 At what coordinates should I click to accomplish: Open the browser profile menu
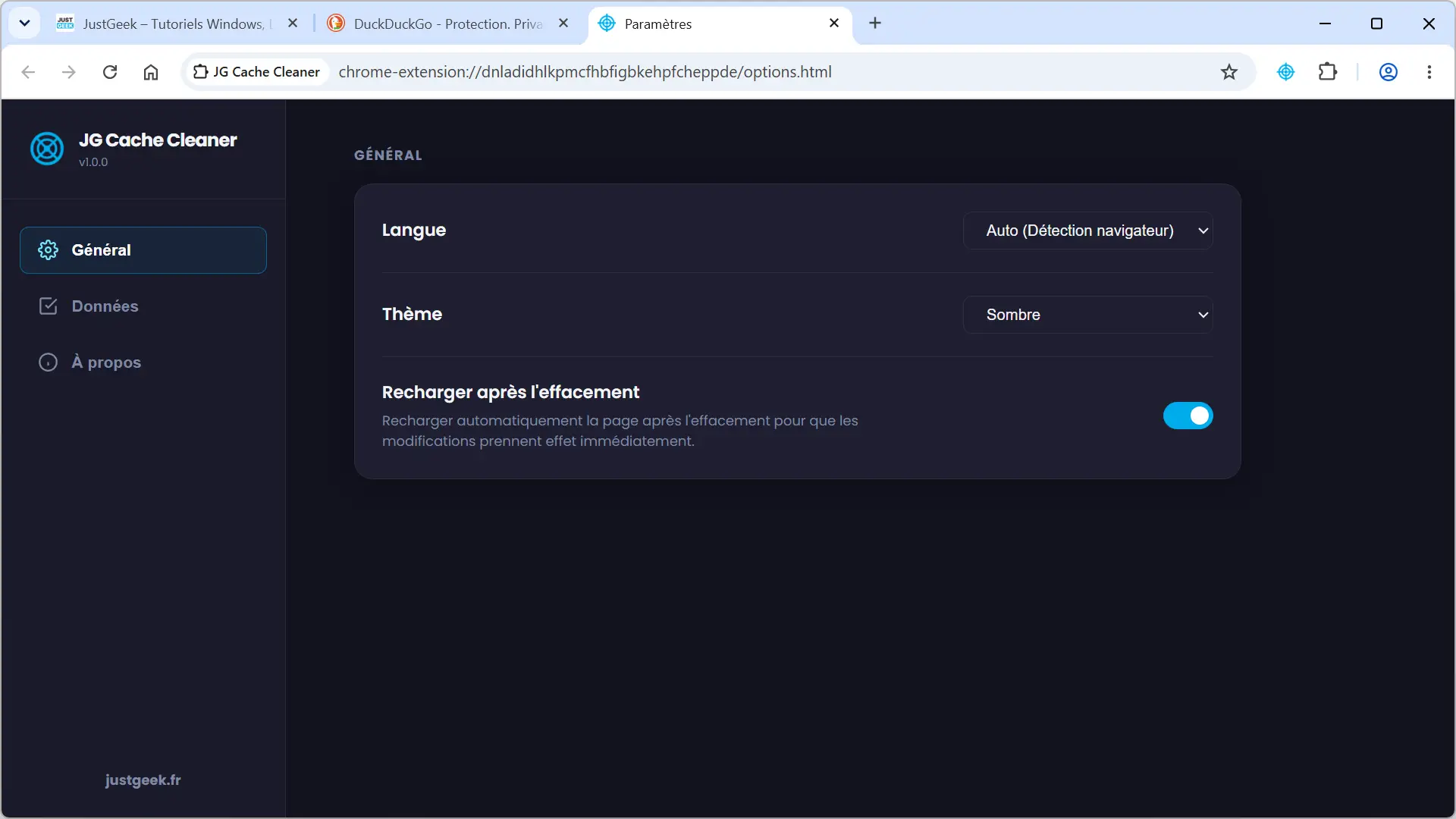tap(1389, 72)
